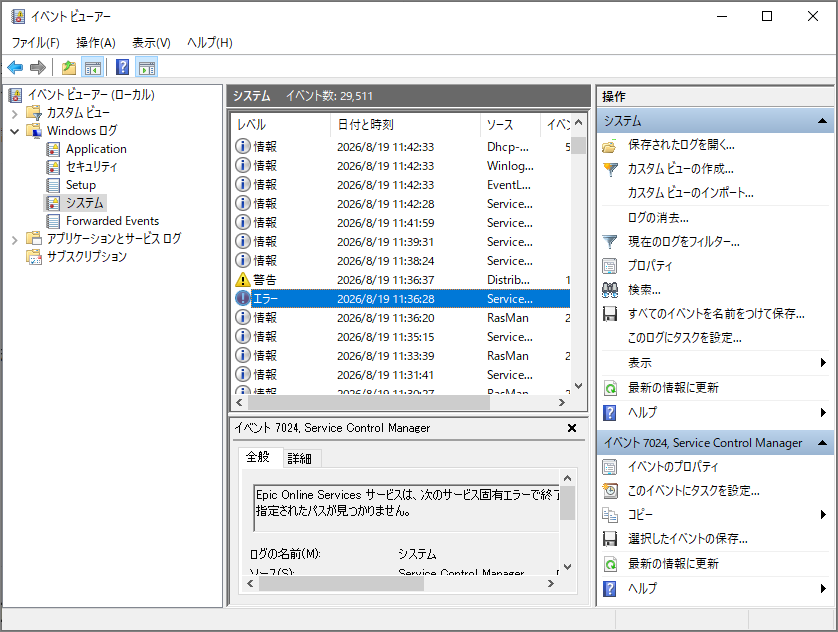Click 最新の情報に更新 under イベント 7024 section
This screenshot has height=632, width=838.
tap(673, 564)
